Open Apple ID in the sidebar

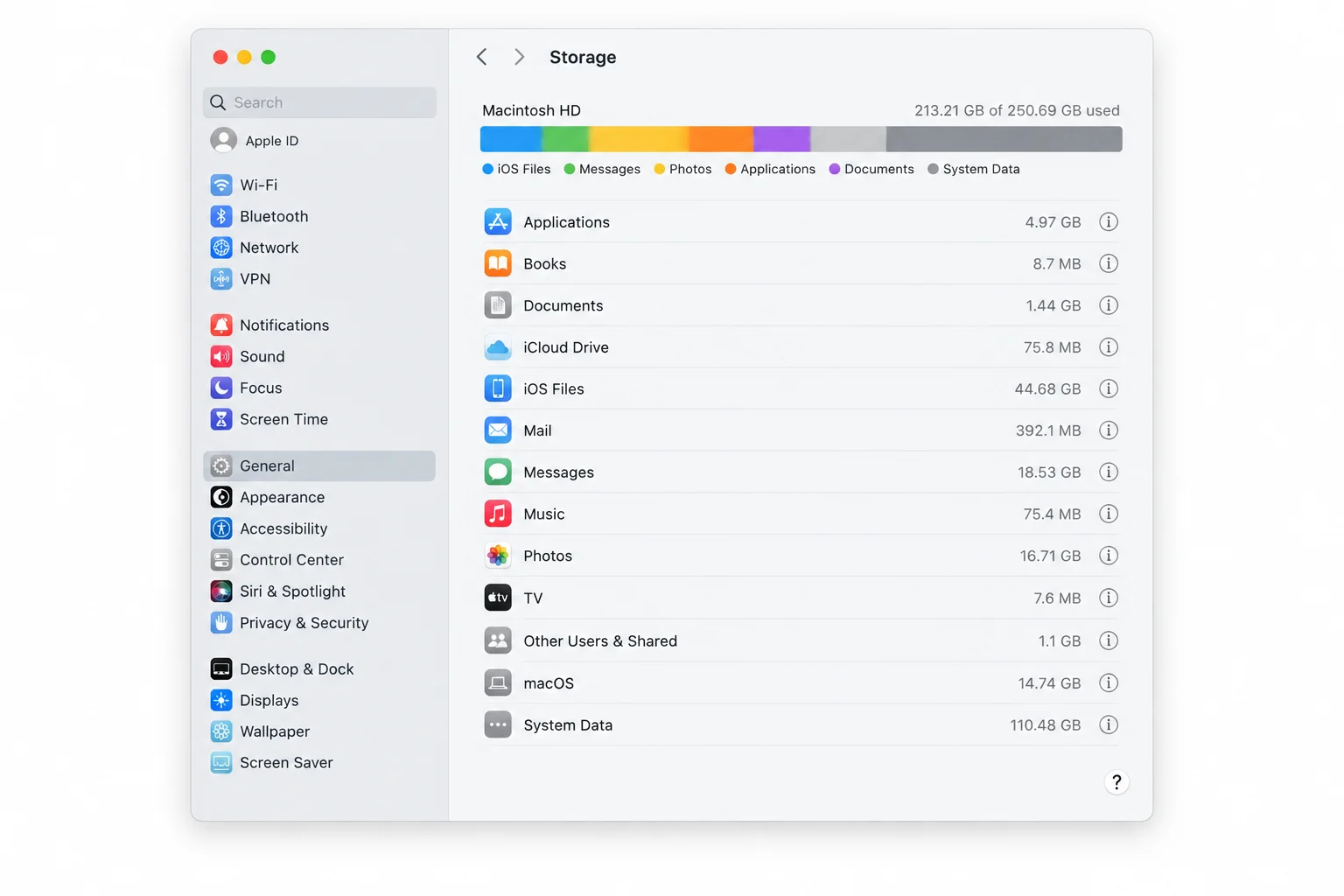[319, 141]
